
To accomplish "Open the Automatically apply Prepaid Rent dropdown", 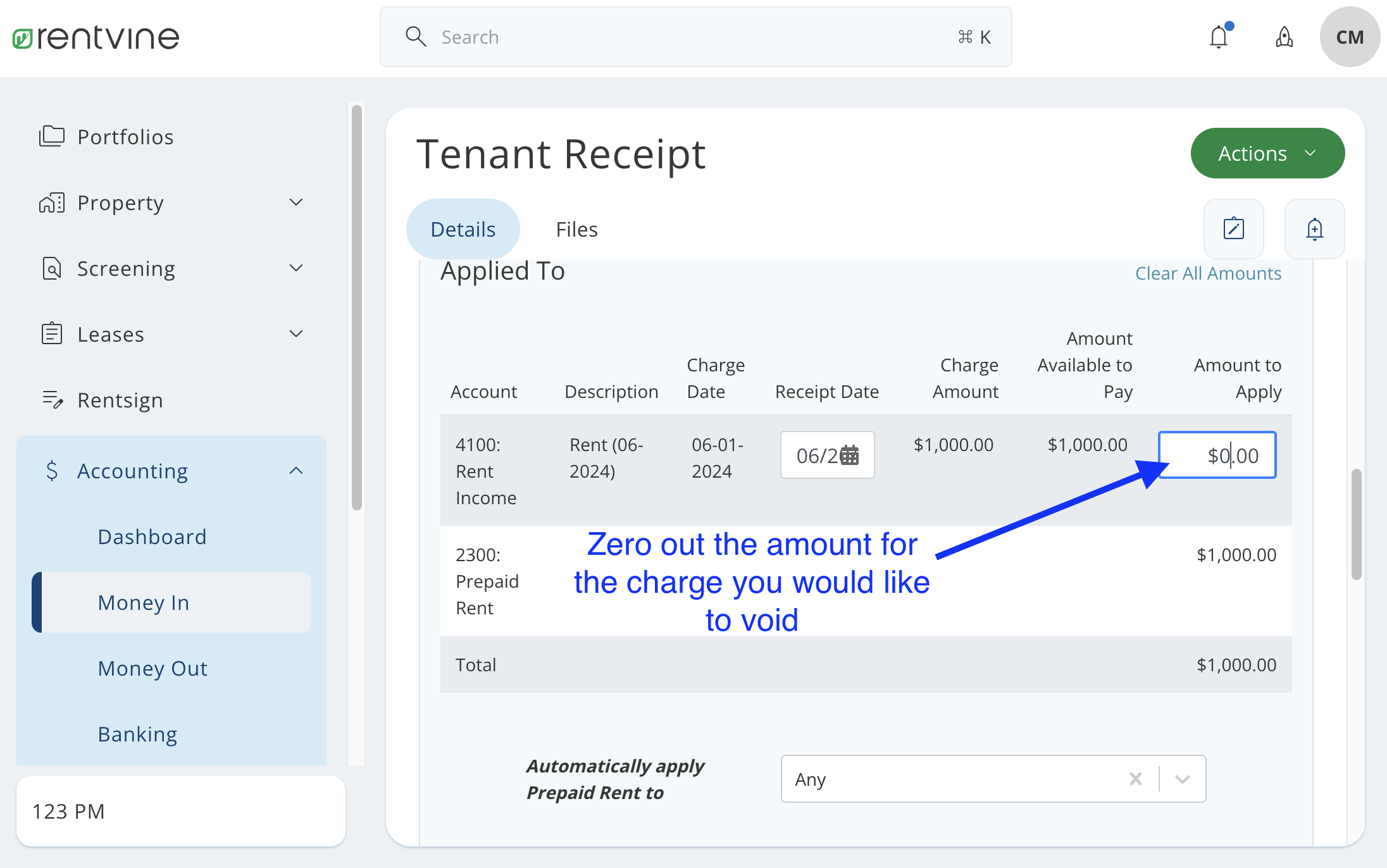I will [x=1181, y=779].
